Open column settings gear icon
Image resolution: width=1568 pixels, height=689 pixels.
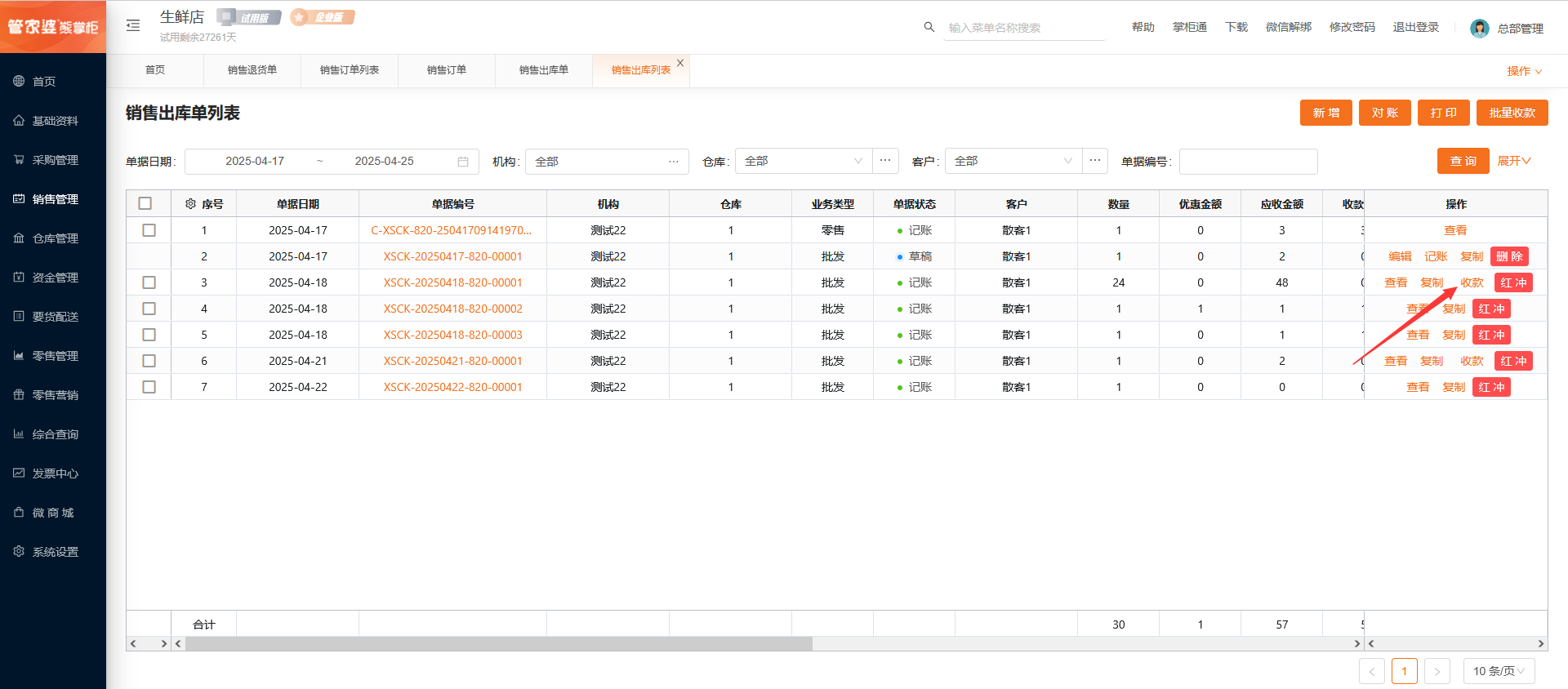190,204
